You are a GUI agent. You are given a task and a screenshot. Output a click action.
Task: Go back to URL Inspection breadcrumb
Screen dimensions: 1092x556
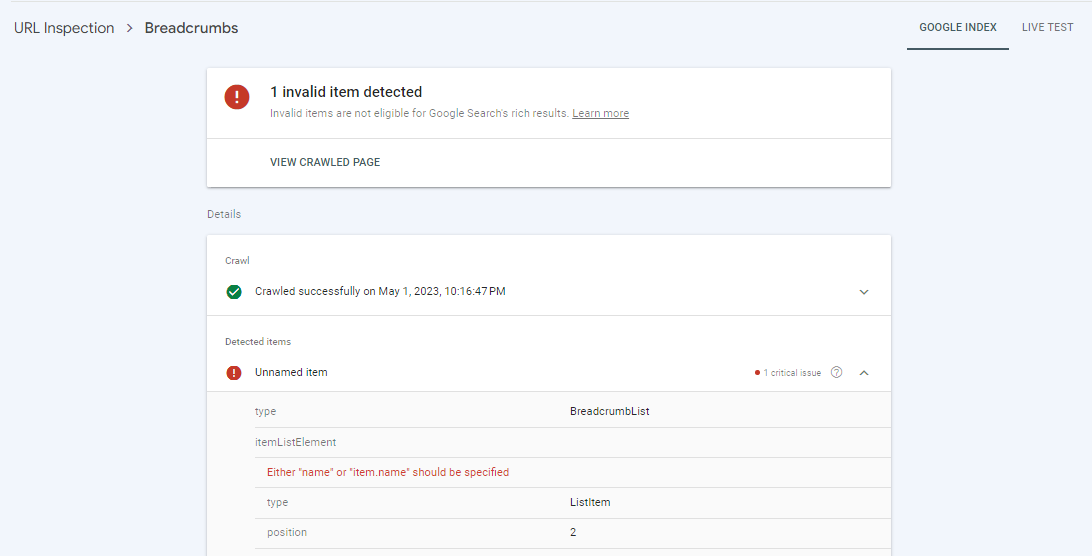click(x=64, y=29)
